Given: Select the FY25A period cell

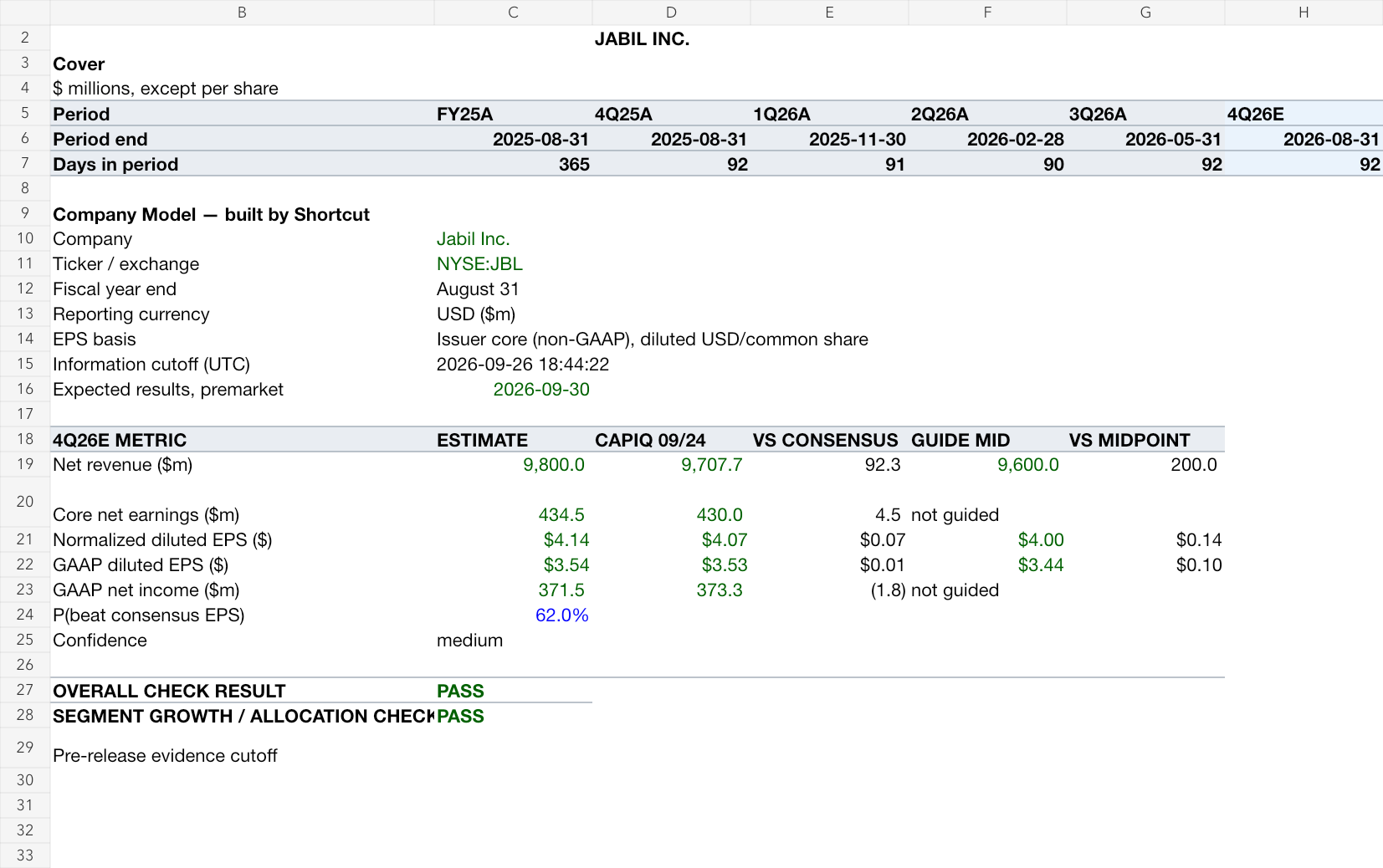Looking at the screenshot, I should tap(513, 114).
